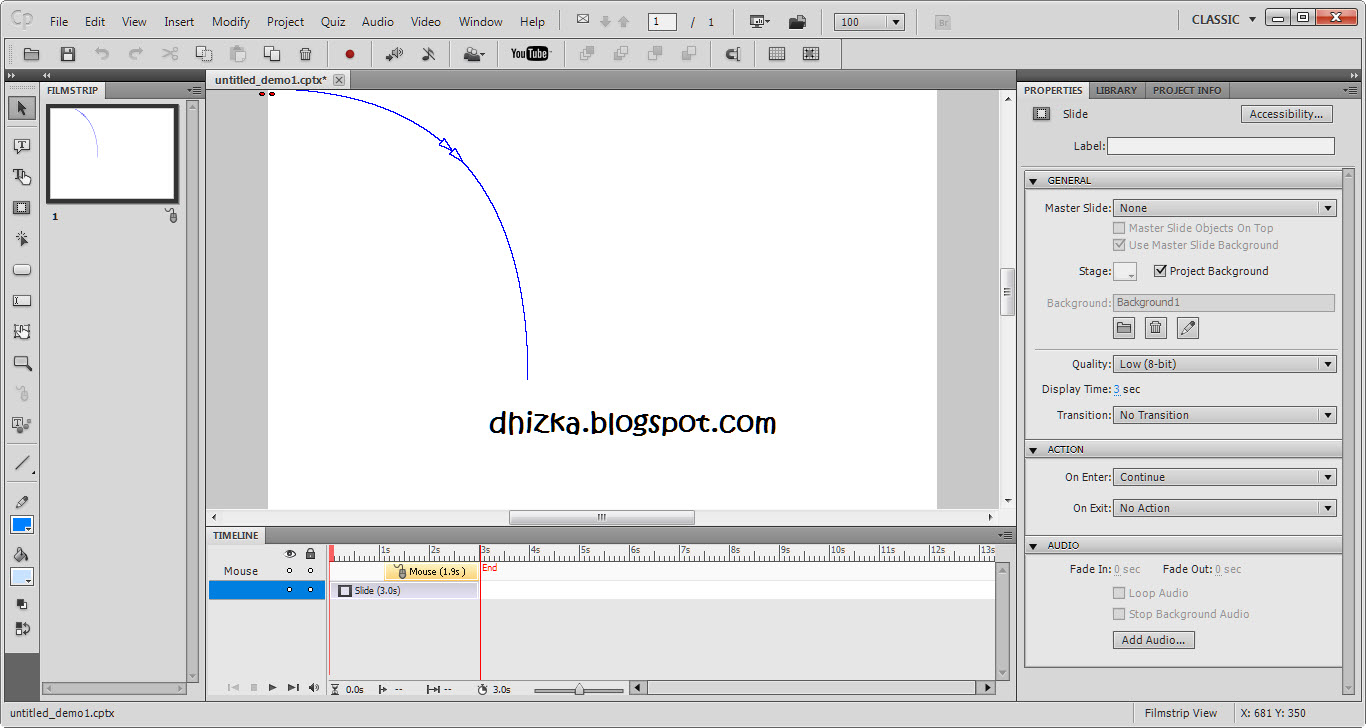Open the Insert menu

(179, 21)
